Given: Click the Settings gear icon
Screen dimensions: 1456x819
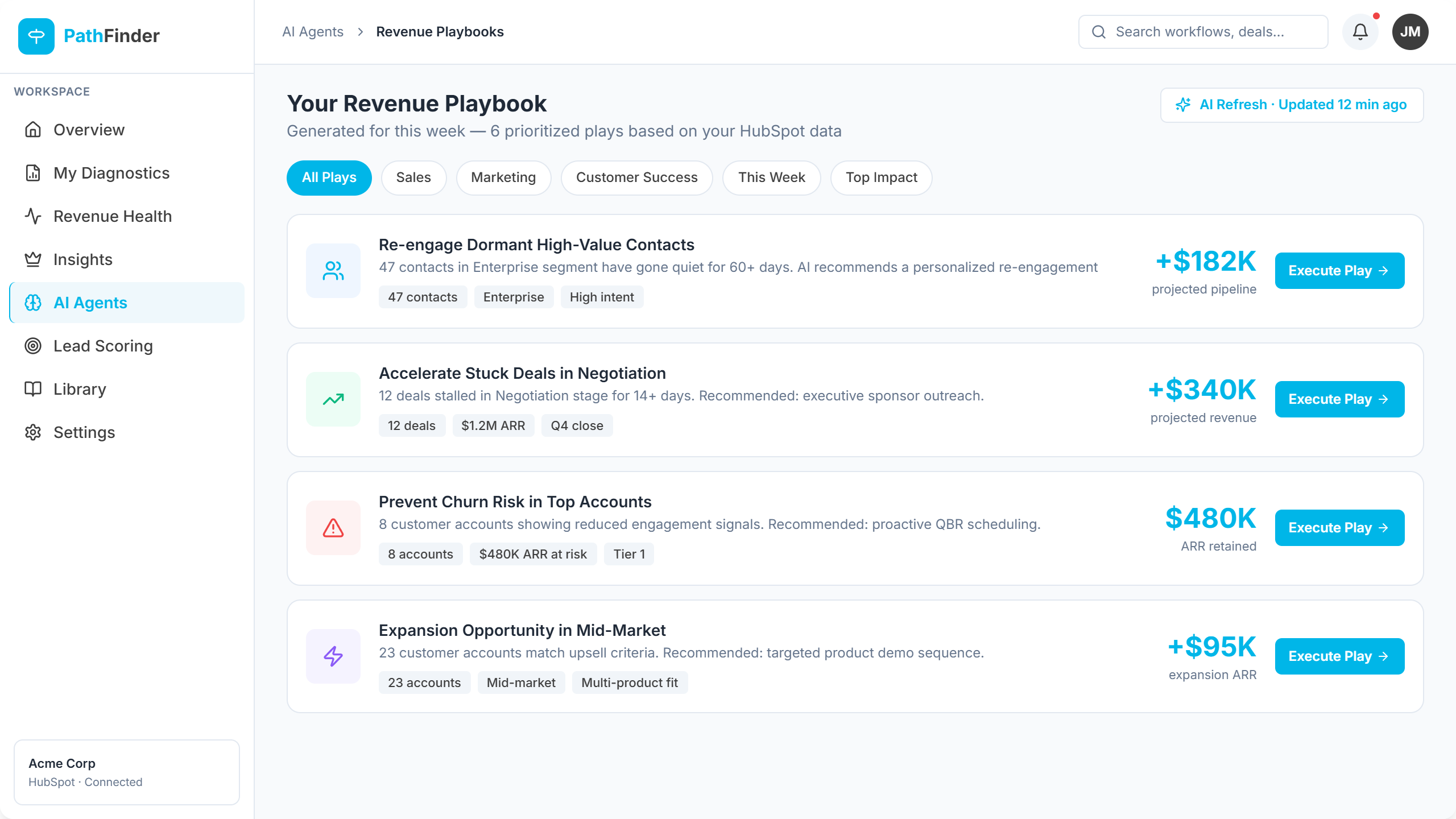Looking at the screenshot, I should tap(33, 432).
